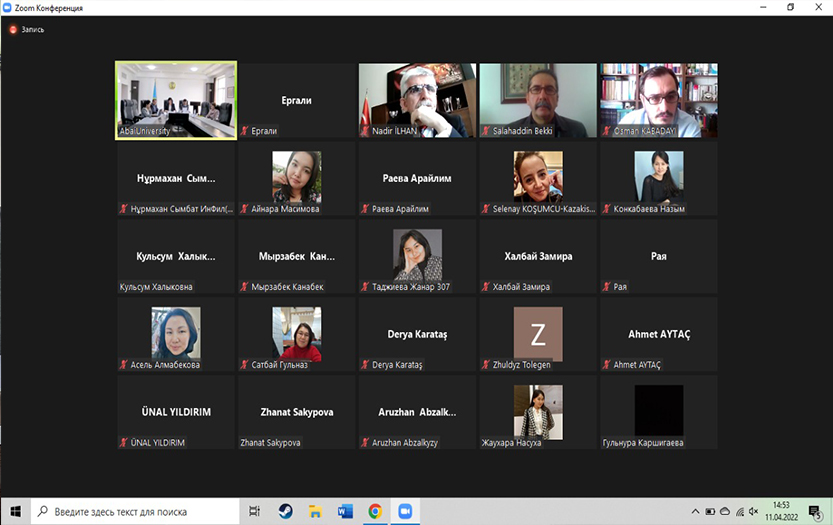
Task: Click the battery icon in the tray
Action: coord(711,511)
